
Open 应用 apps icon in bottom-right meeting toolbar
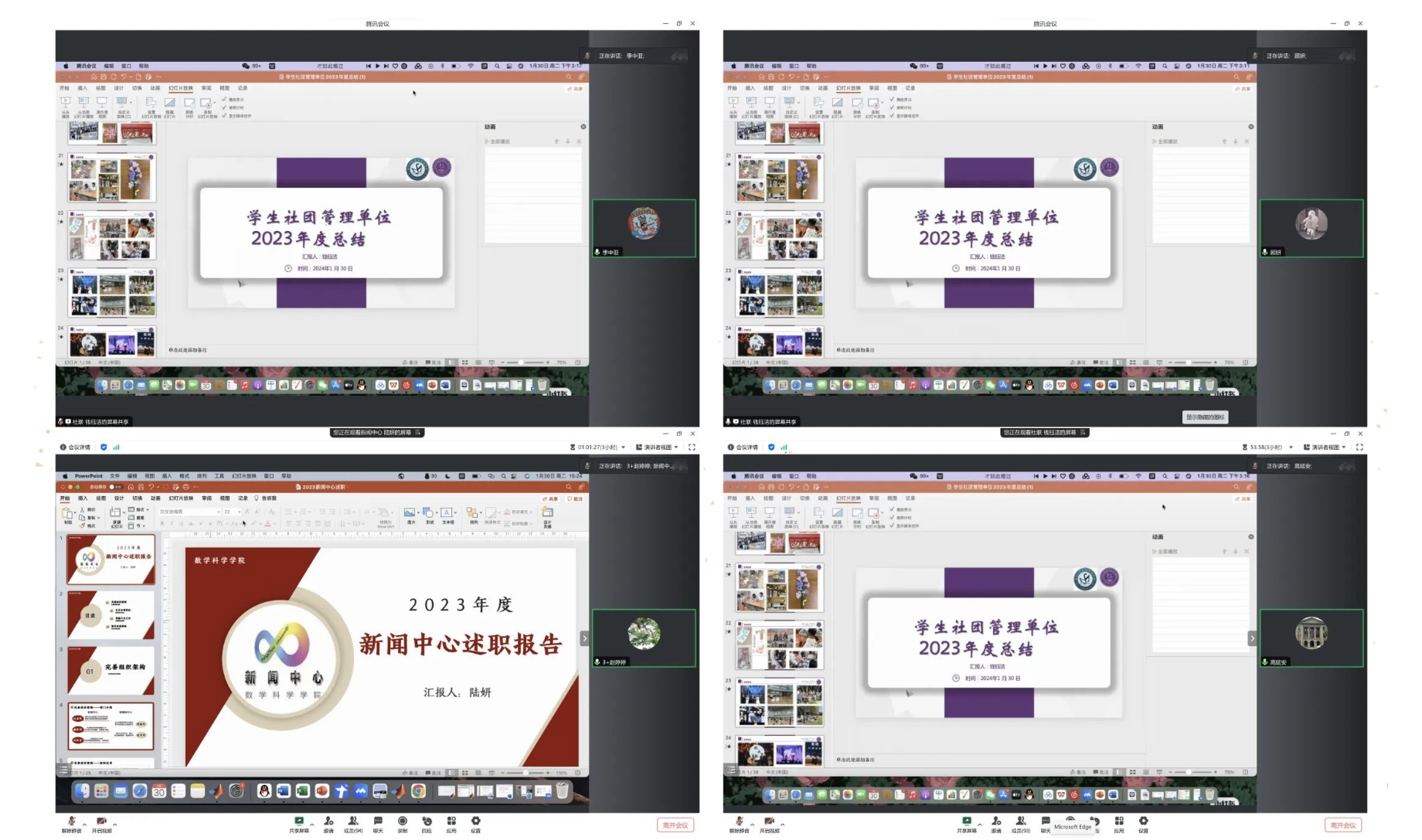[1118, 821]
